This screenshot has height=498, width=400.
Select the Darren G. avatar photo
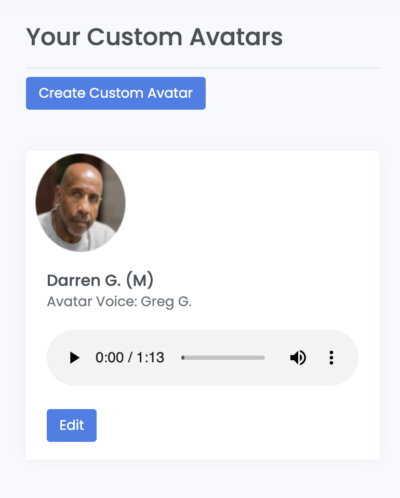81,202
